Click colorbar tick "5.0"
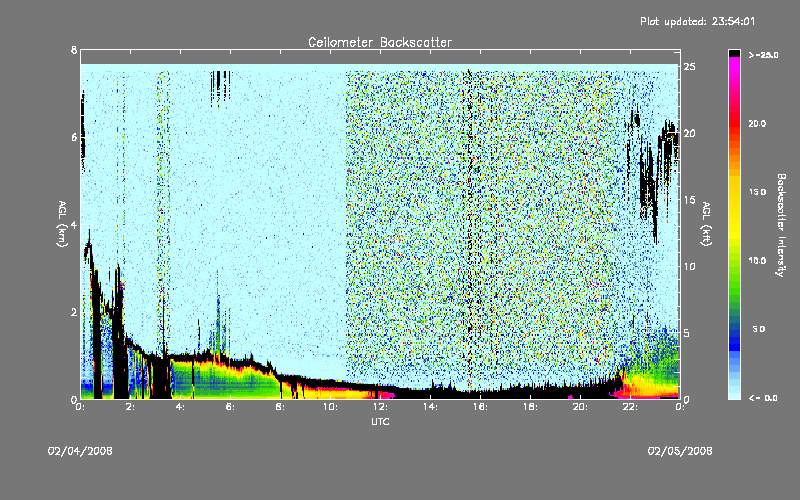This screenshot has height=500, width=800. coord(759,329)
